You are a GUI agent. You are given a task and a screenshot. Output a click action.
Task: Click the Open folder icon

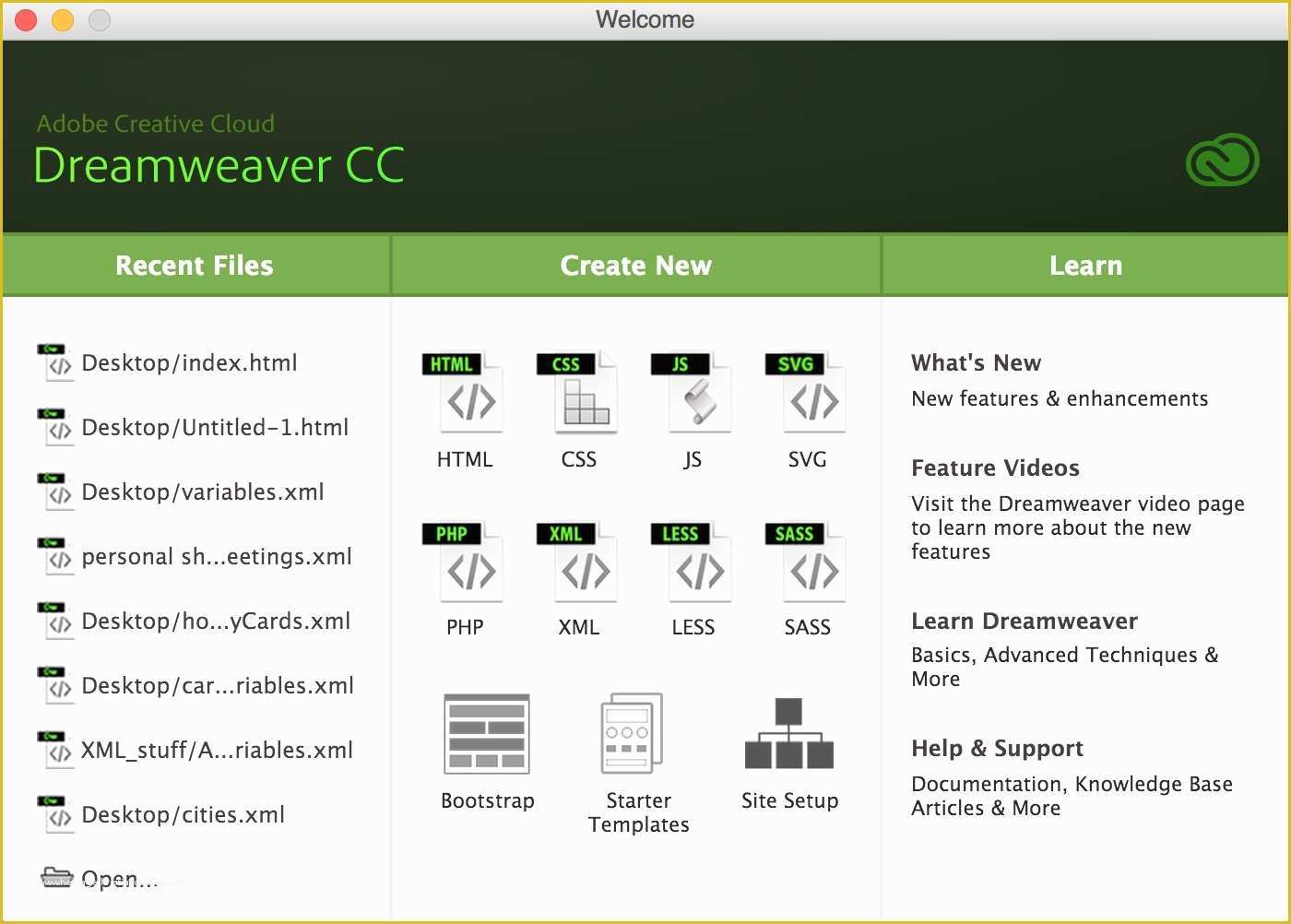pyautogui.click(x=57, y=876)
